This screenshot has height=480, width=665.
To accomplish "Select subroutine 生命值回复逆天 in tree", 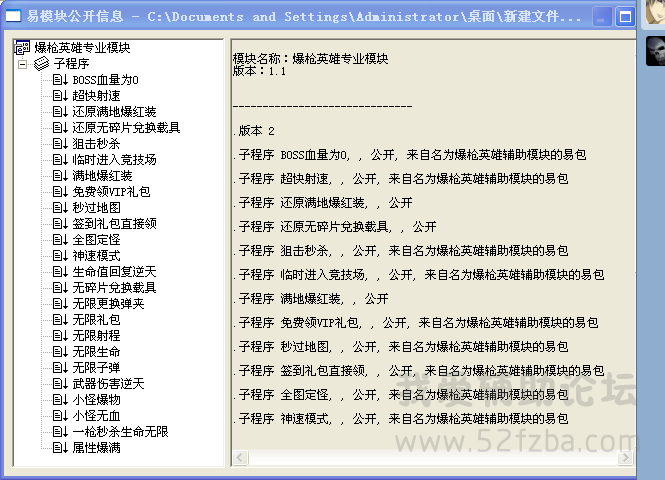I will (x=115, y=271).
